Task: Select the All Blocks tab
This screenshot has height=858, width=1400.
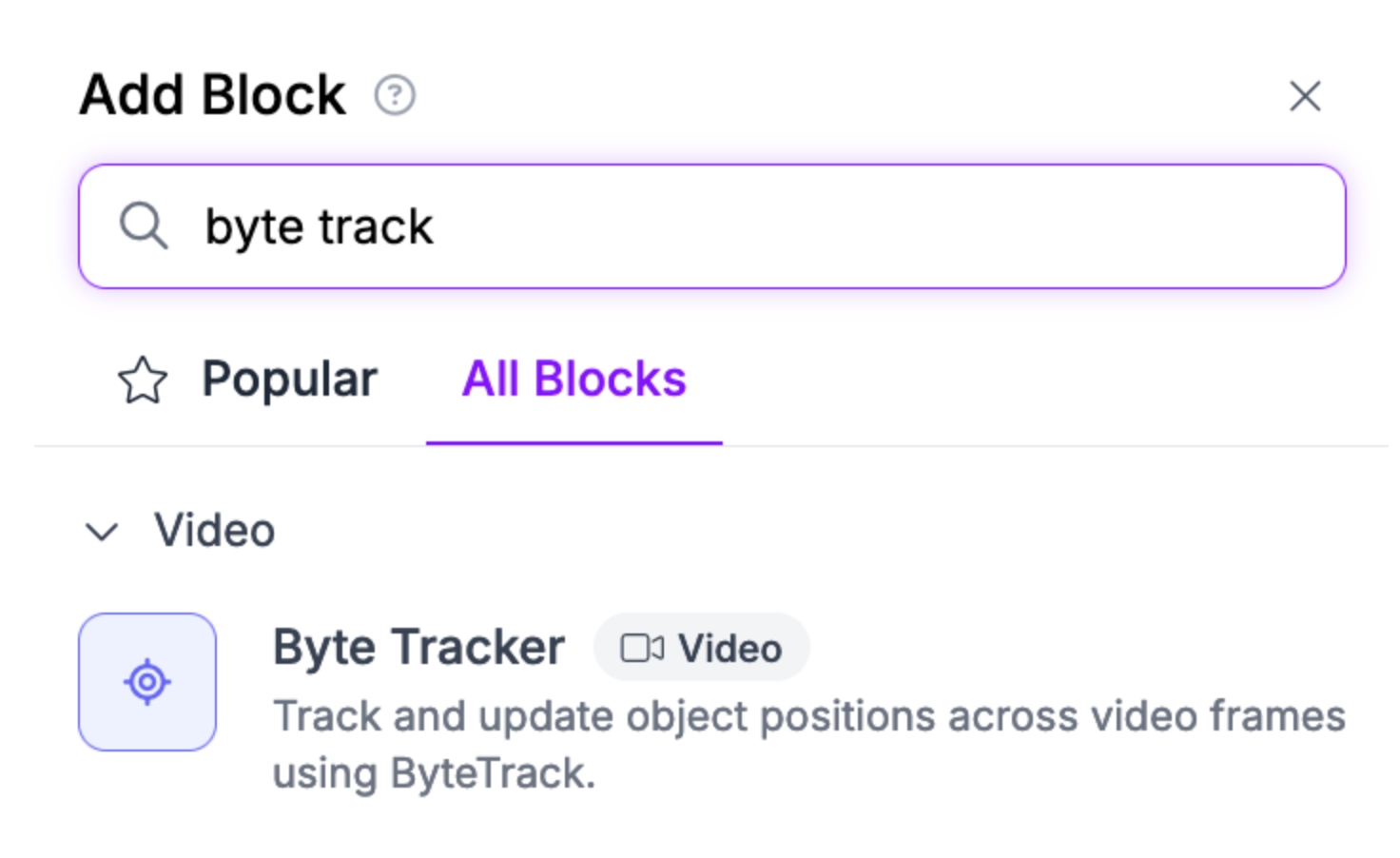Action: [574, 379]
